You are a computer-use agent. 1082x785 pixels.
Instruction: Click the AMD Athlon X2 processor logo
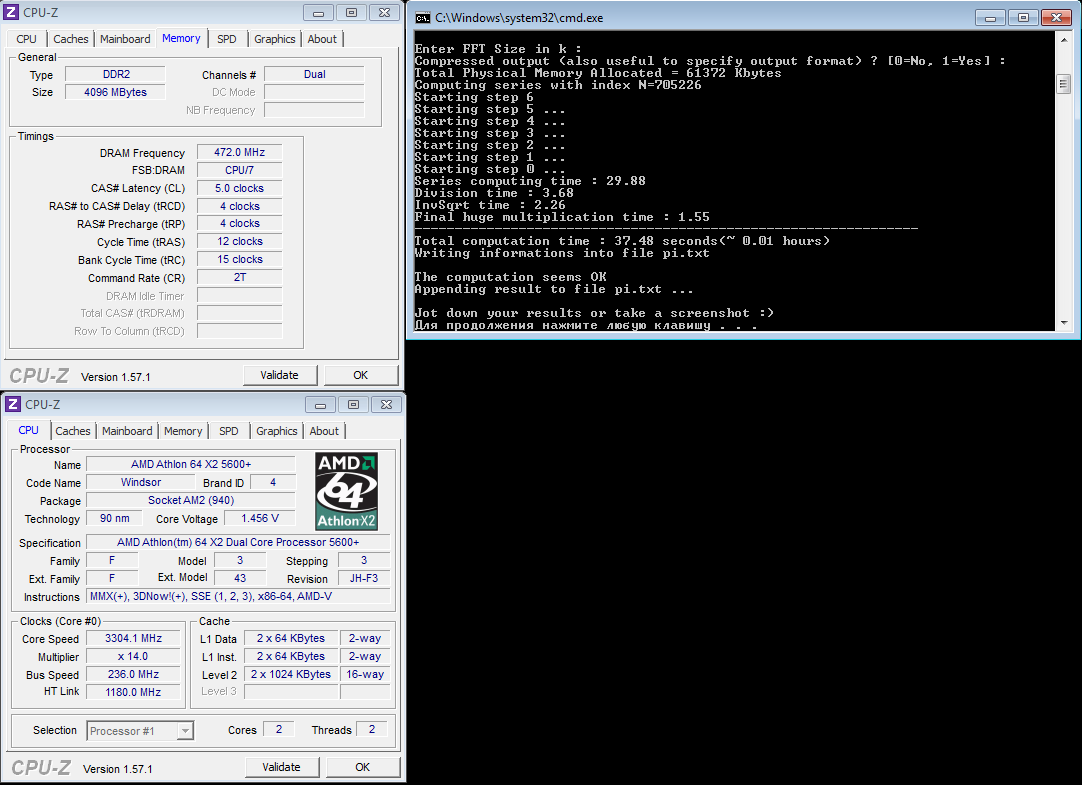pyautogui.click(x=346, y=491)
